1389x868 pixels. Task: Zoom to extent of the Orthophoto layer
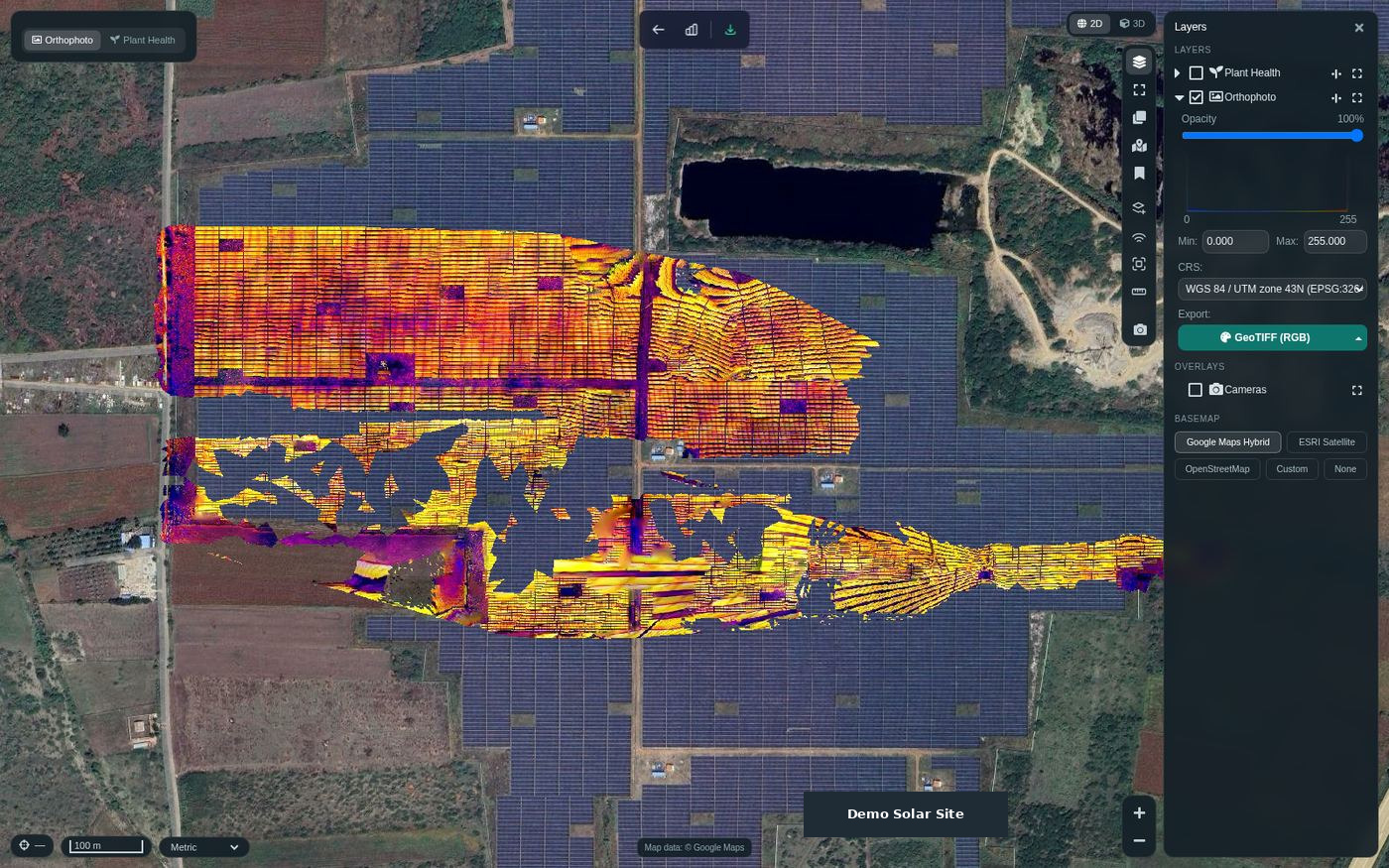[x=1357, y=97]
